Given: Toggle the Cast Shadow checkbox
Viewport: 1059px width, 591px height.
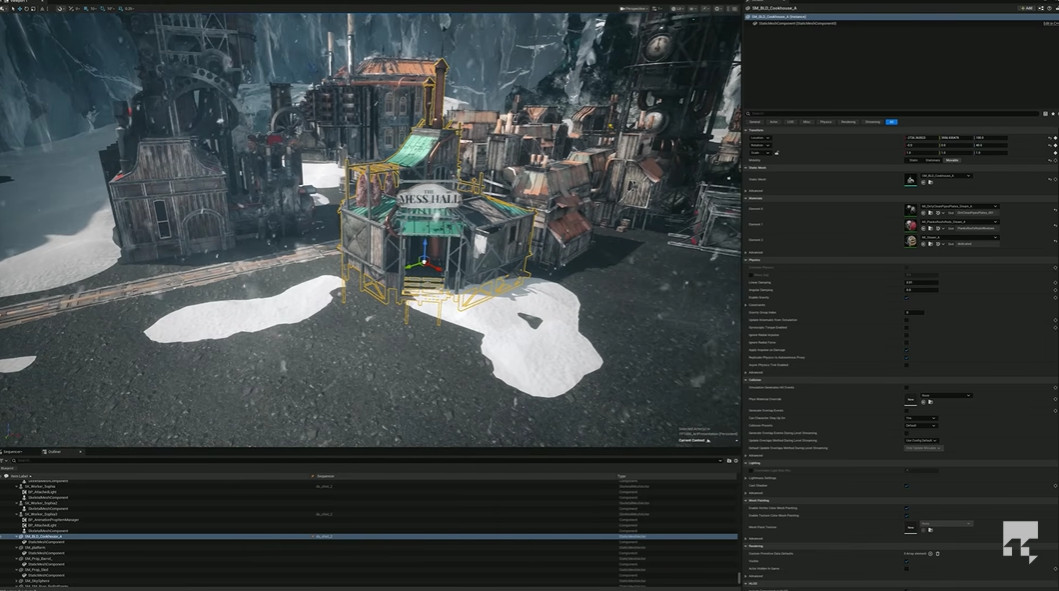Looking at the screenshot, I should coord(907,486).
